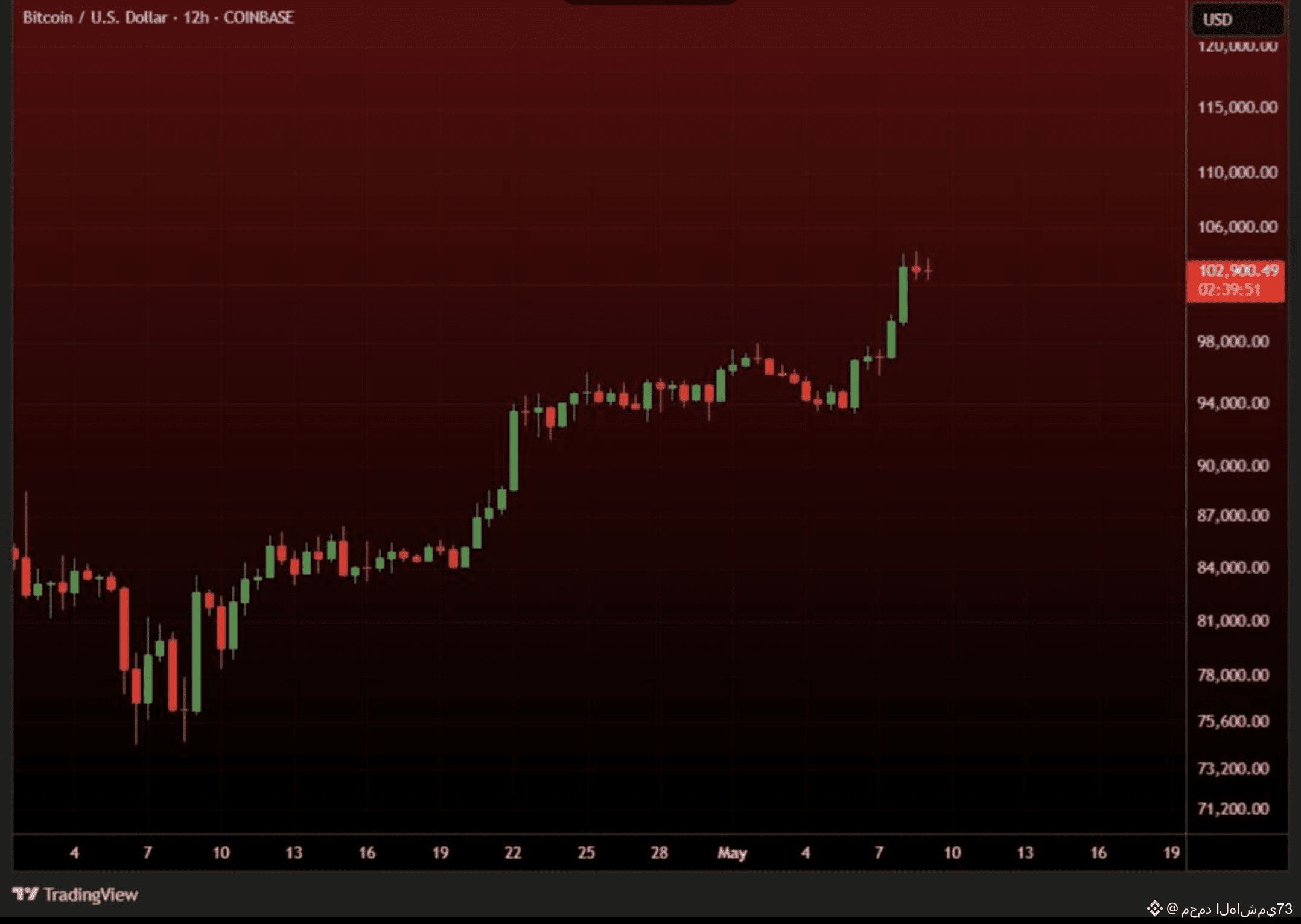Click the 94,000.00 price axis label
This screenshot has width=1301, height=924.
[x=1233, y=403]
